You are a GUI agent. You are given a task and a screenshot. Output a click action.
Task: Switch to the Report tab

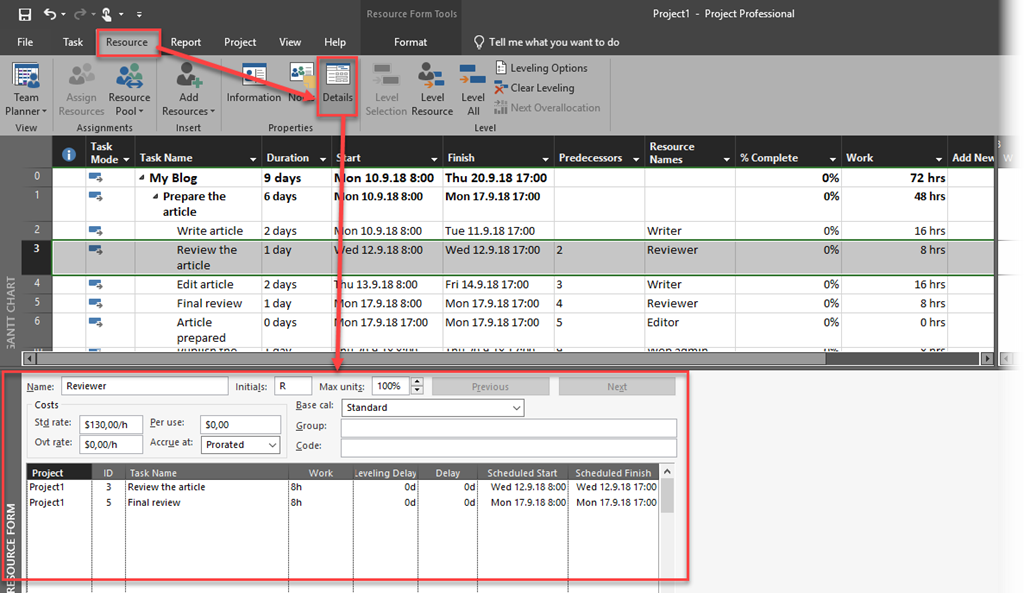tap(185, 42)
